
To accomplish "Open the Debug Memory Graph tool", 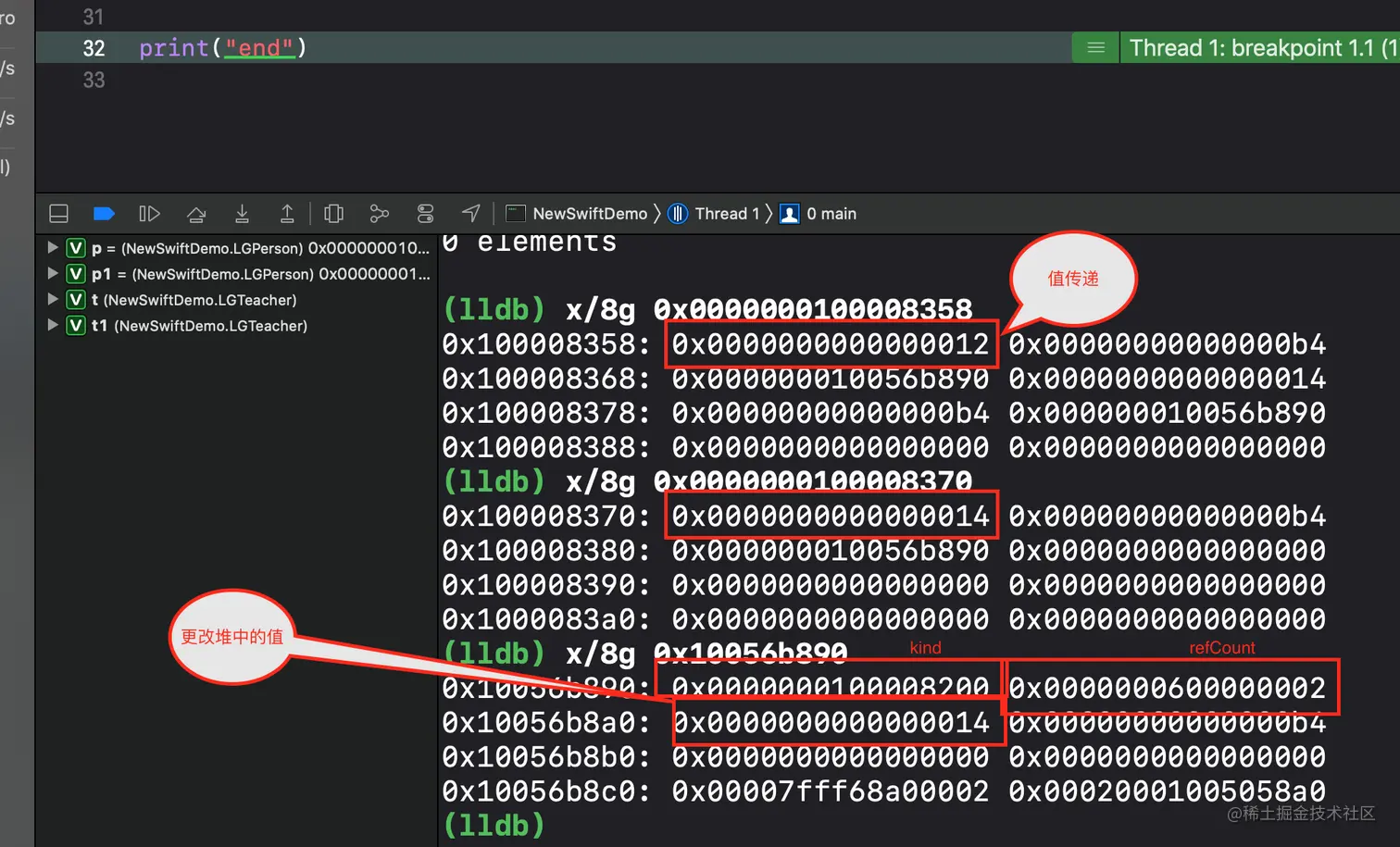I will point(380,214).
